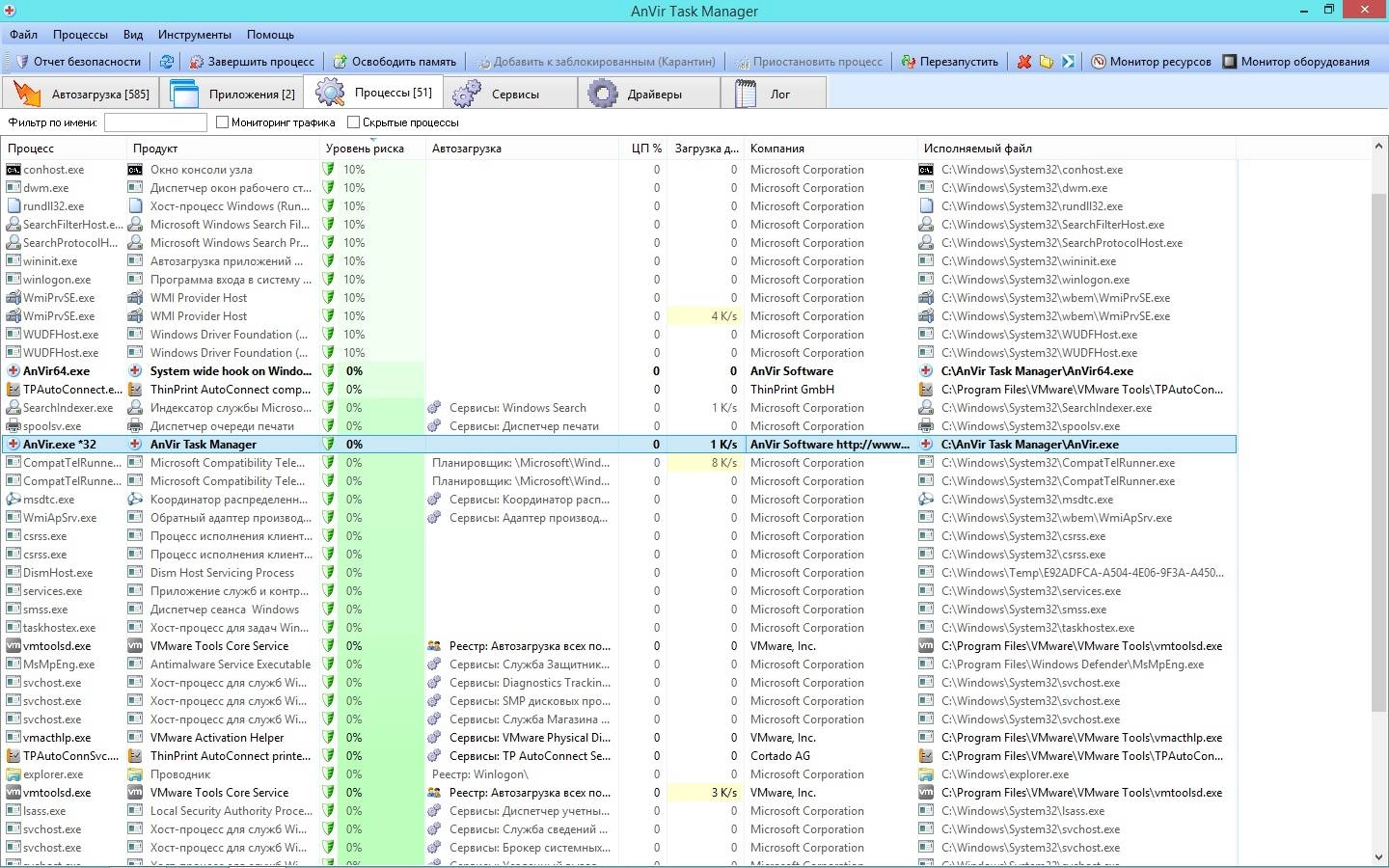Click the service gear icon beside Сервисы: Windows Search

(x=435, y=408)
